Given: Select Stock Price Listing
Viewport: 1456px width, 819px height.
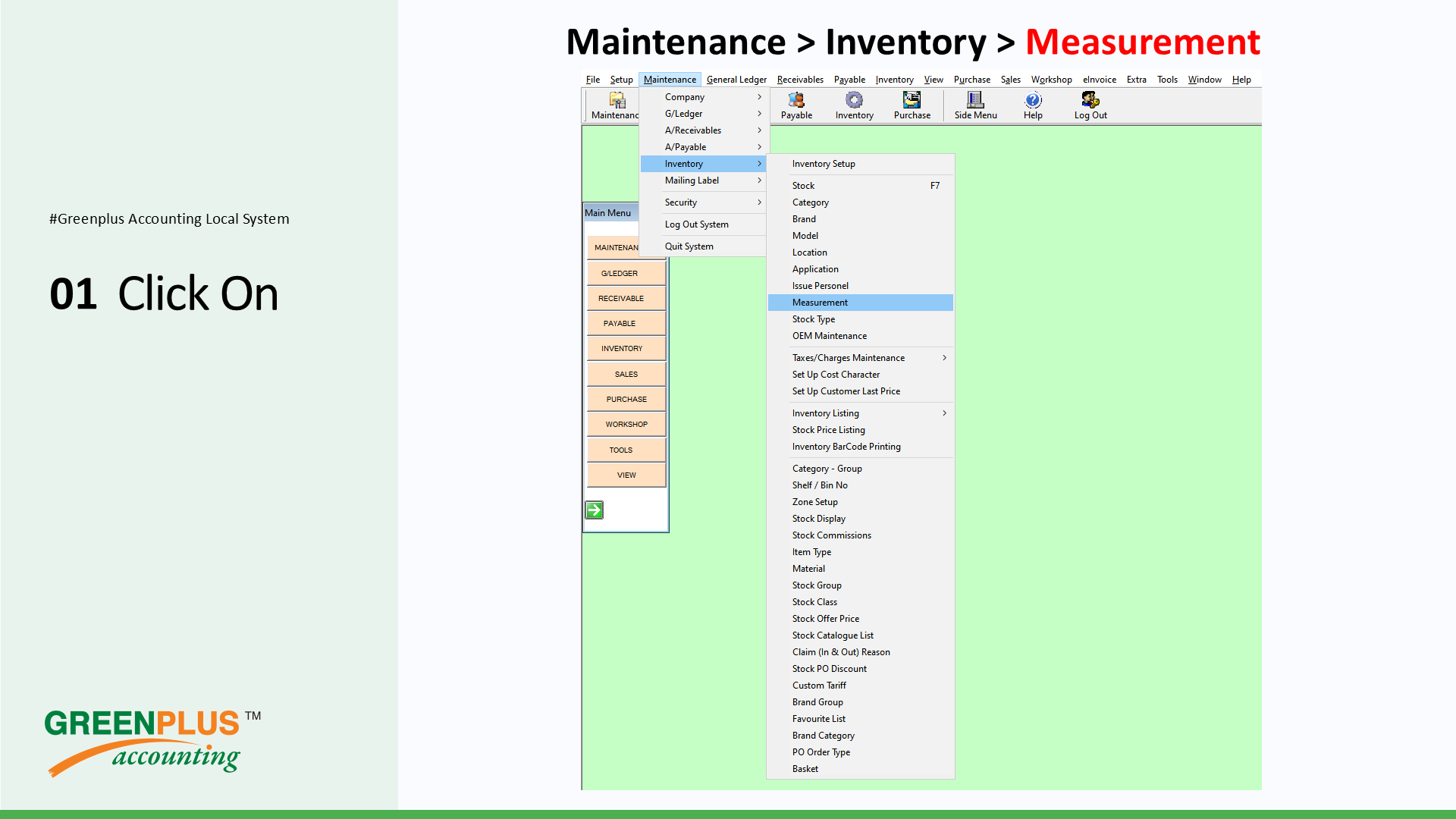Looking at the screenshot, I should [861, 430].
